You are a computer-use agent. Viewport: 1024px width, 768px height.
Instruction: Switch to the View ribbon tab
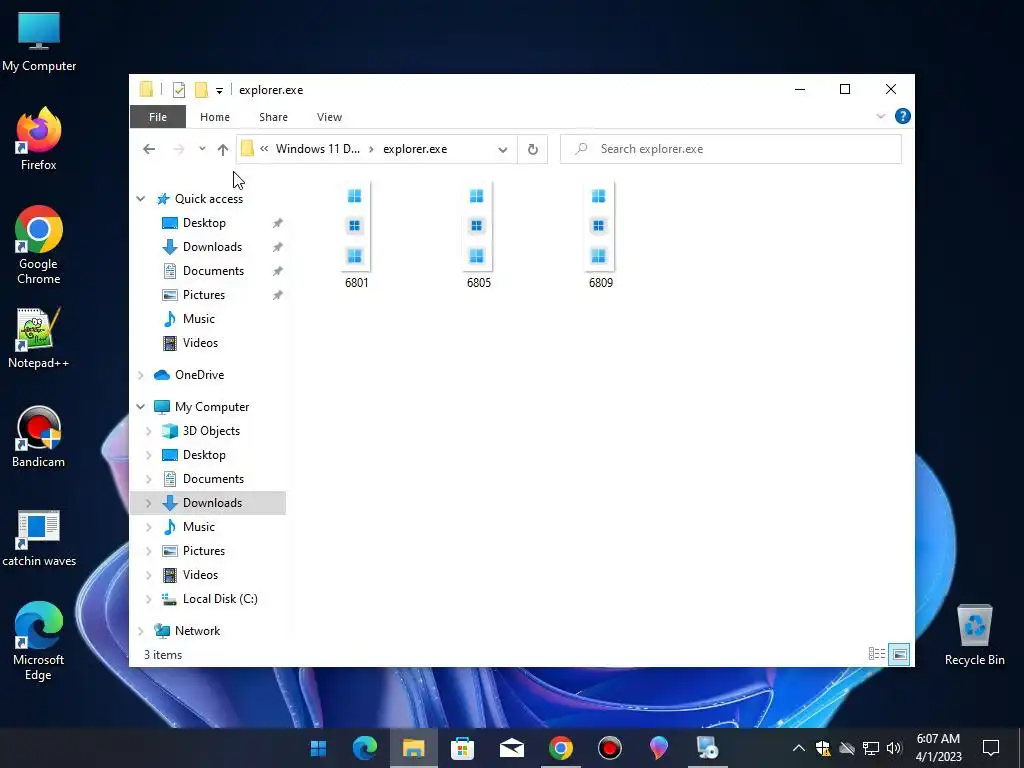coord(329,117)
